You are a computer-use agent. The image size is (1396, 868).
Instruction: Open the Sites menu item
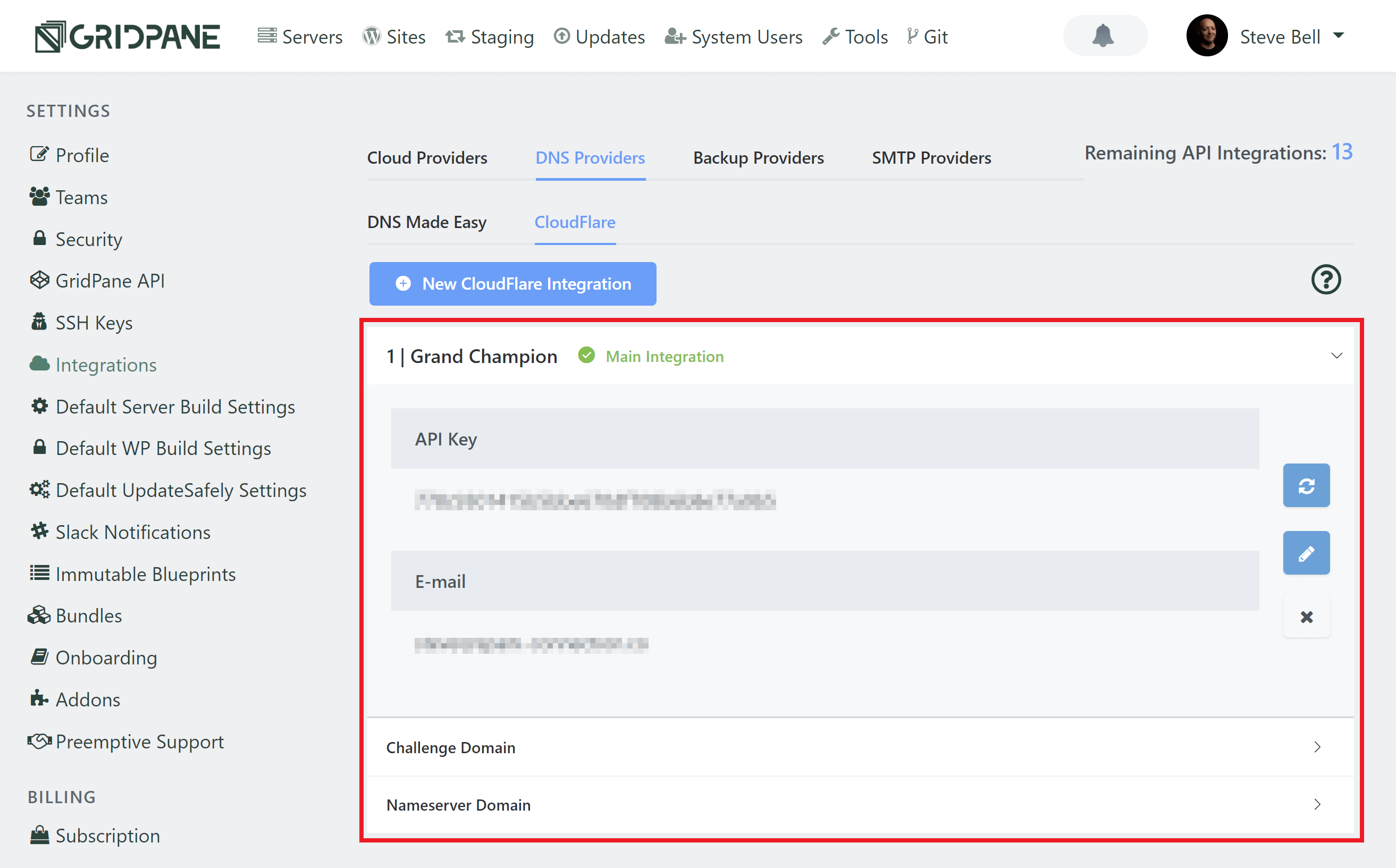394,37
